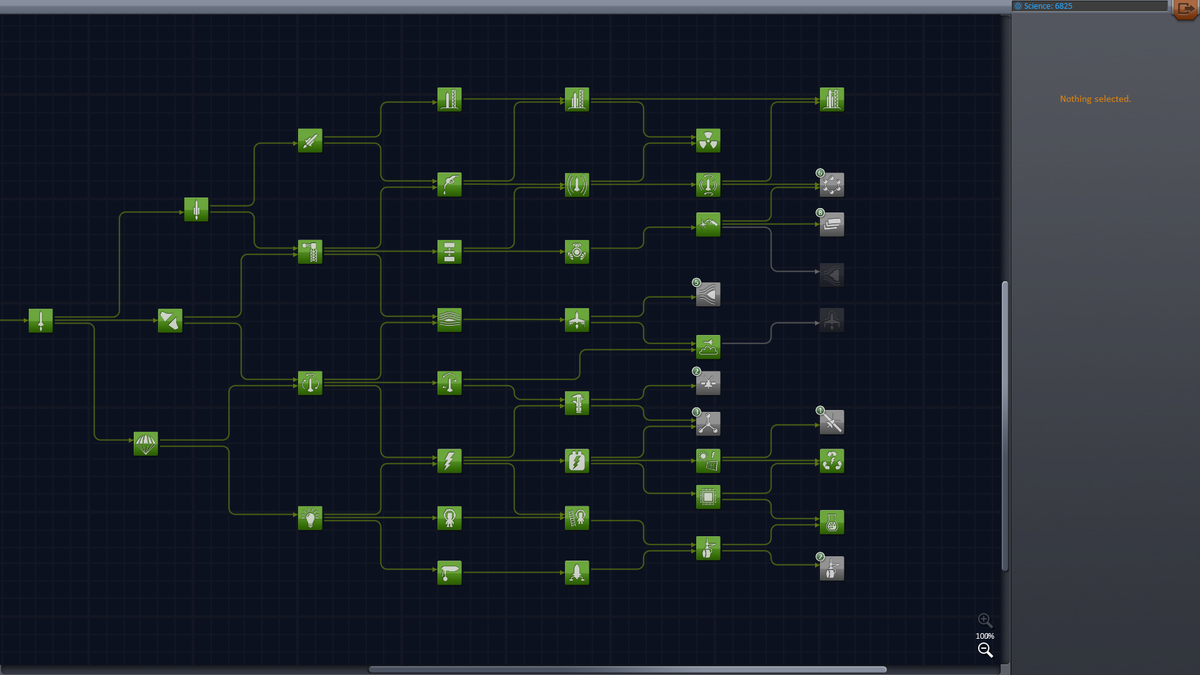Click the satellite dish tech node
1200x675 pixels.
[170, 320]
